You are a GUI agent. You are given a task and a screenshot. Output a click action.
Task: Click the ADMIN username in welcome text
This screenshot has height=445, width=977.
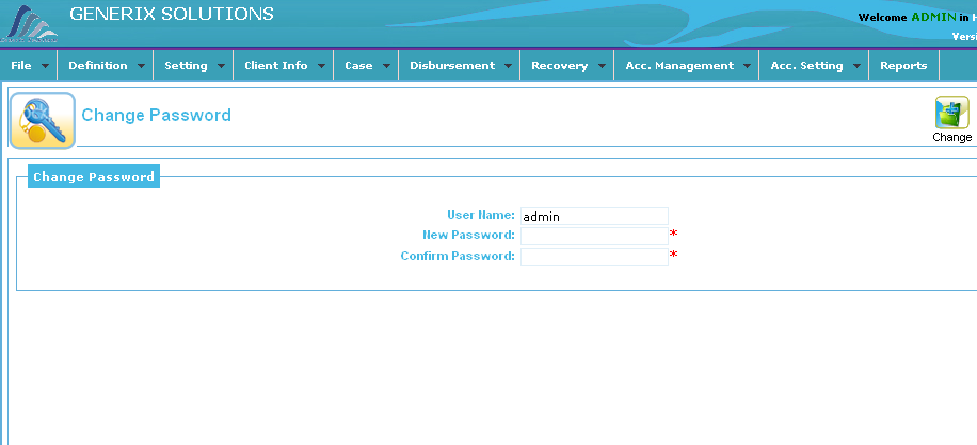[x=933, y=18]
